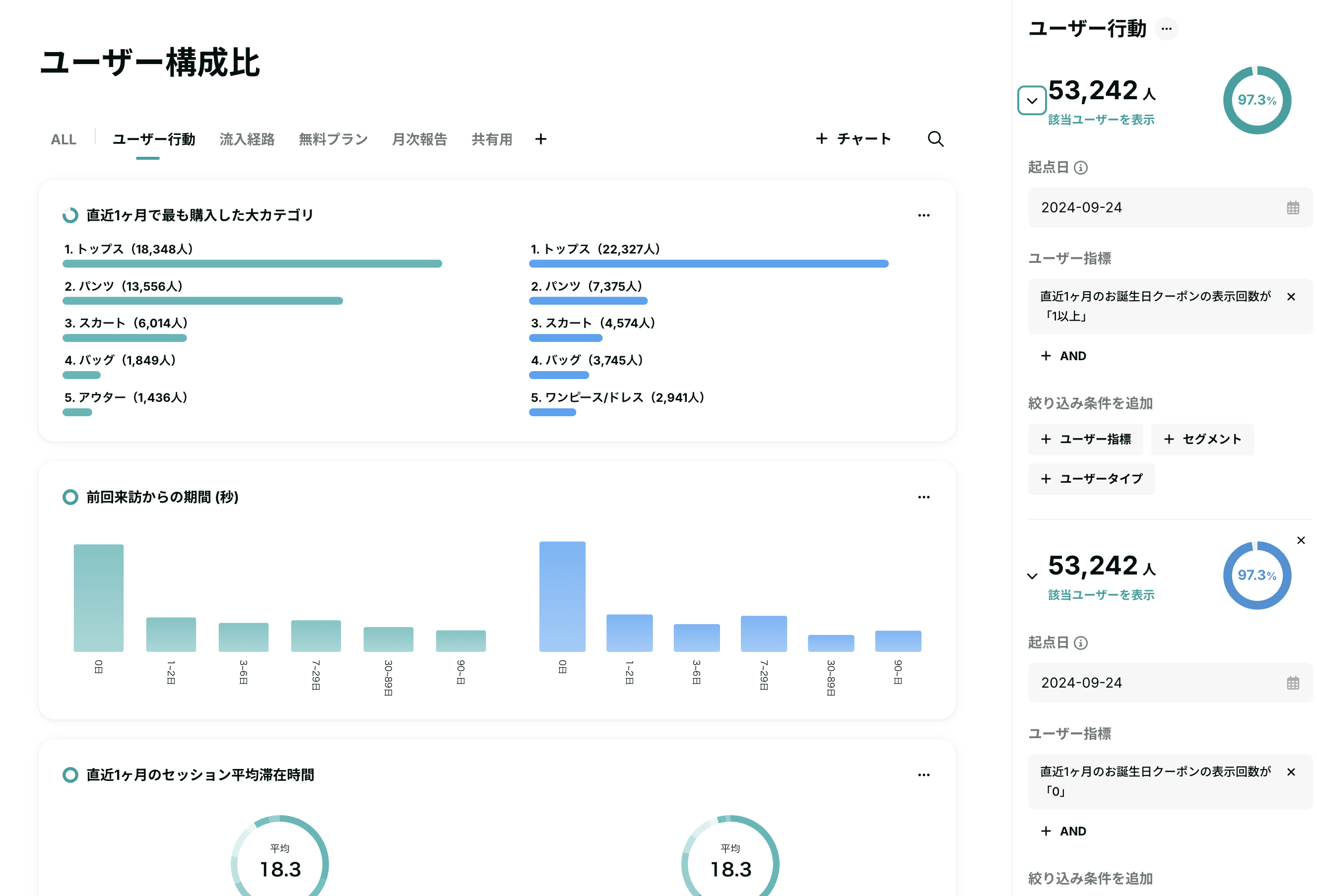Click blue 1-2日 histogram bar
Image resolution: width=1317 pixels, height=896 pixels.
pyautogui.click(x=629, y=633)
